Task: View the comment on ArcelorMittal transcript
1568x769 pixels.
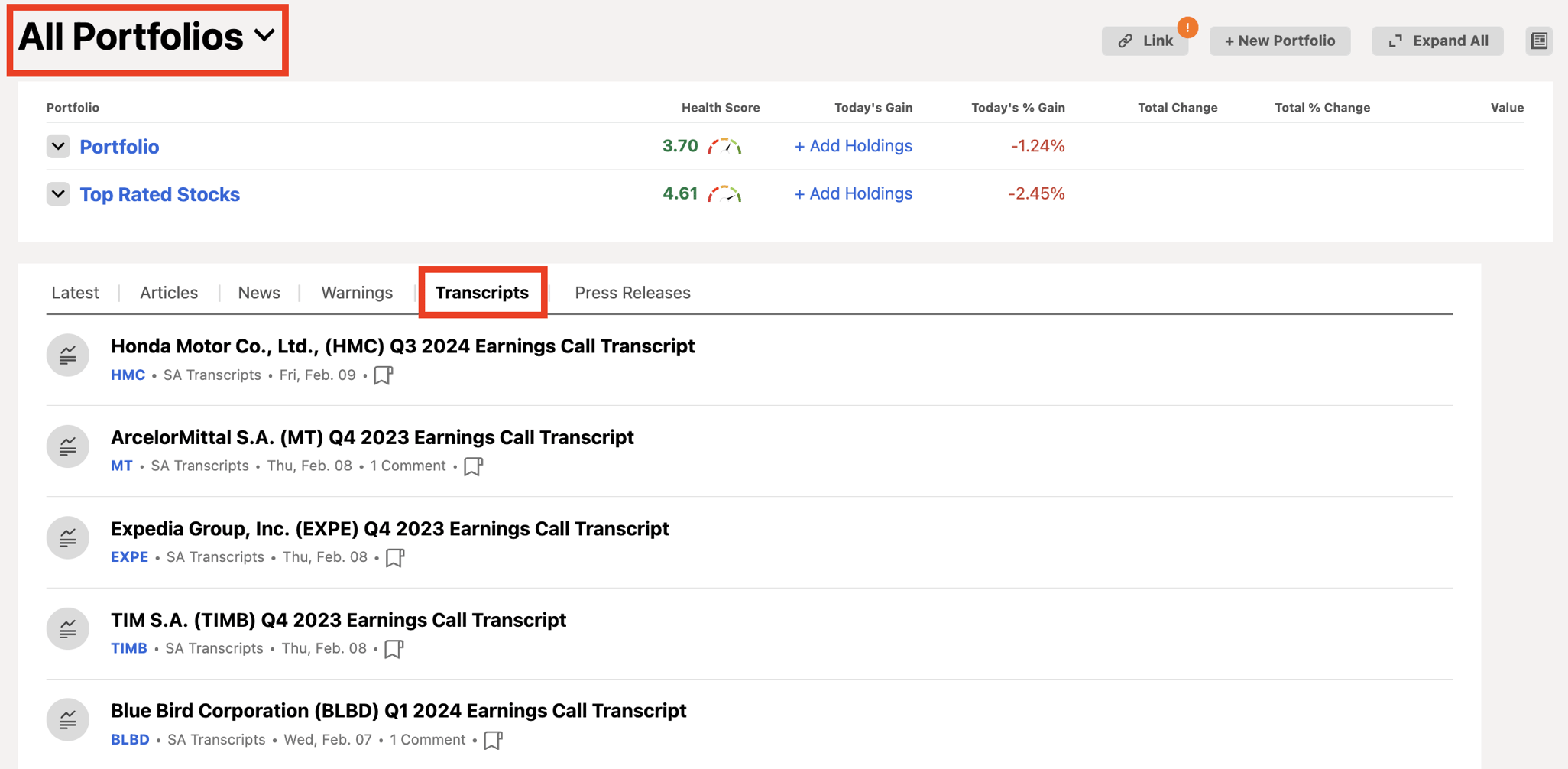Action: [x=408, y=466]
